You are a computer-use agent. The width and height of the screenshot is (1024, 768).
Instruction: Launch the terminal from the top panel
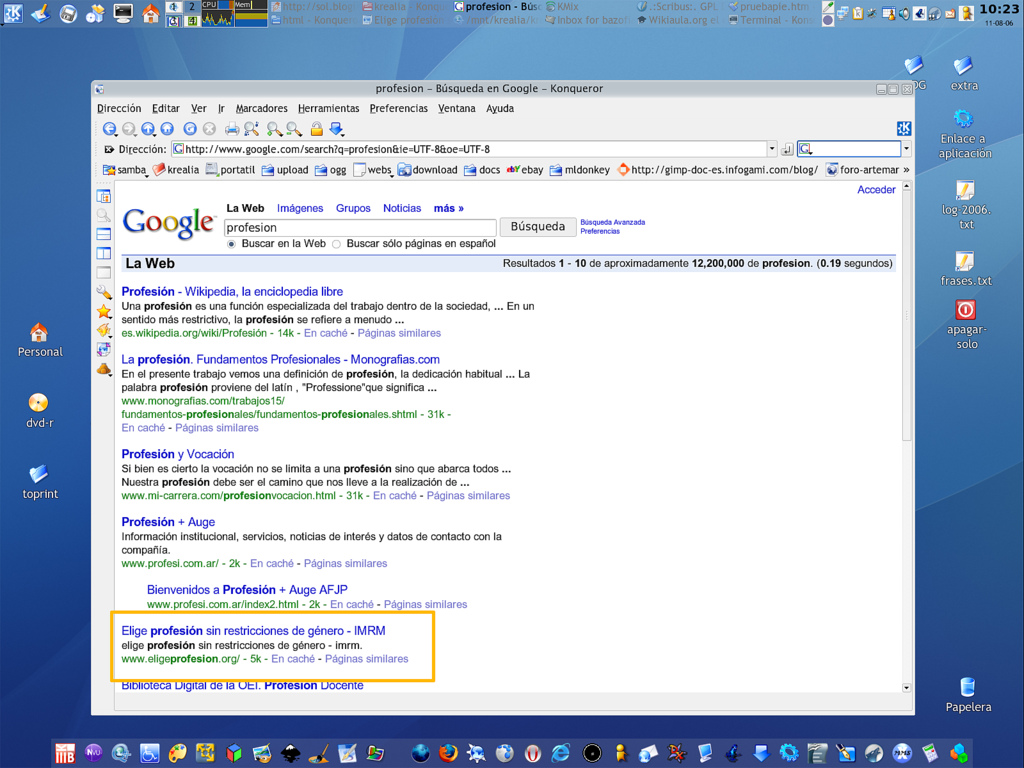coord(123,13)
